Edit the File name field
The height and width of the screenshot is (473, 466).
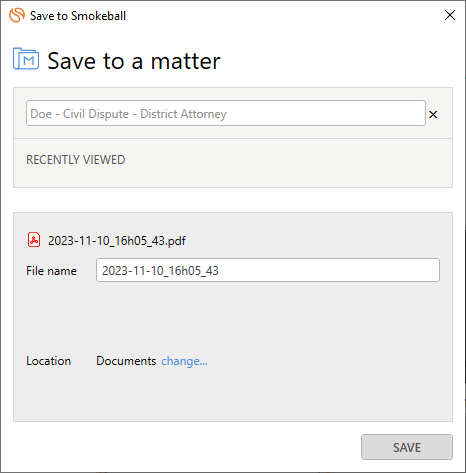268,270
